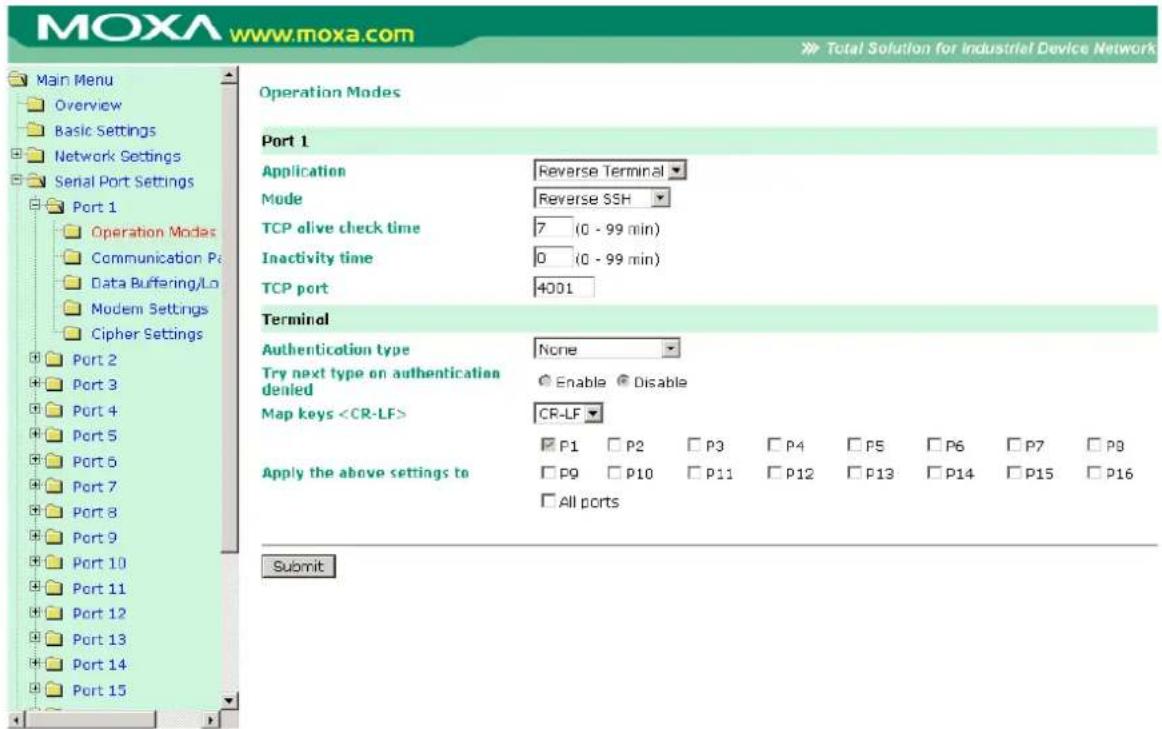This screenshot has width=1162, height=729.
Task: Select the Enable radio button
Action: (545, 381)
